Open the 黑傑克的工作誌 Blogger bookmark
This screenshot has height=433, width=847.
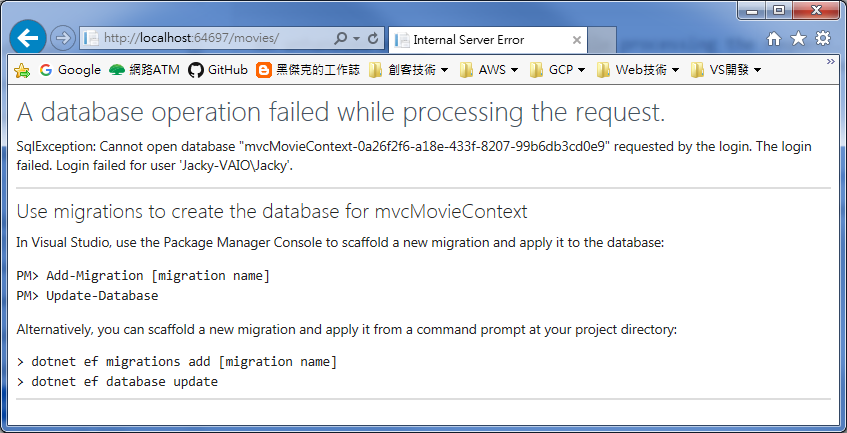tap(306, 70)
